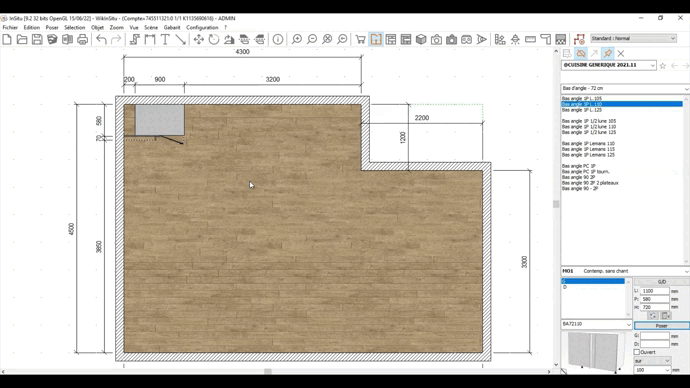690x388 pixels.
Task: Open the Fichier menu
Action: pyautogui.click(x=10, y=27)
